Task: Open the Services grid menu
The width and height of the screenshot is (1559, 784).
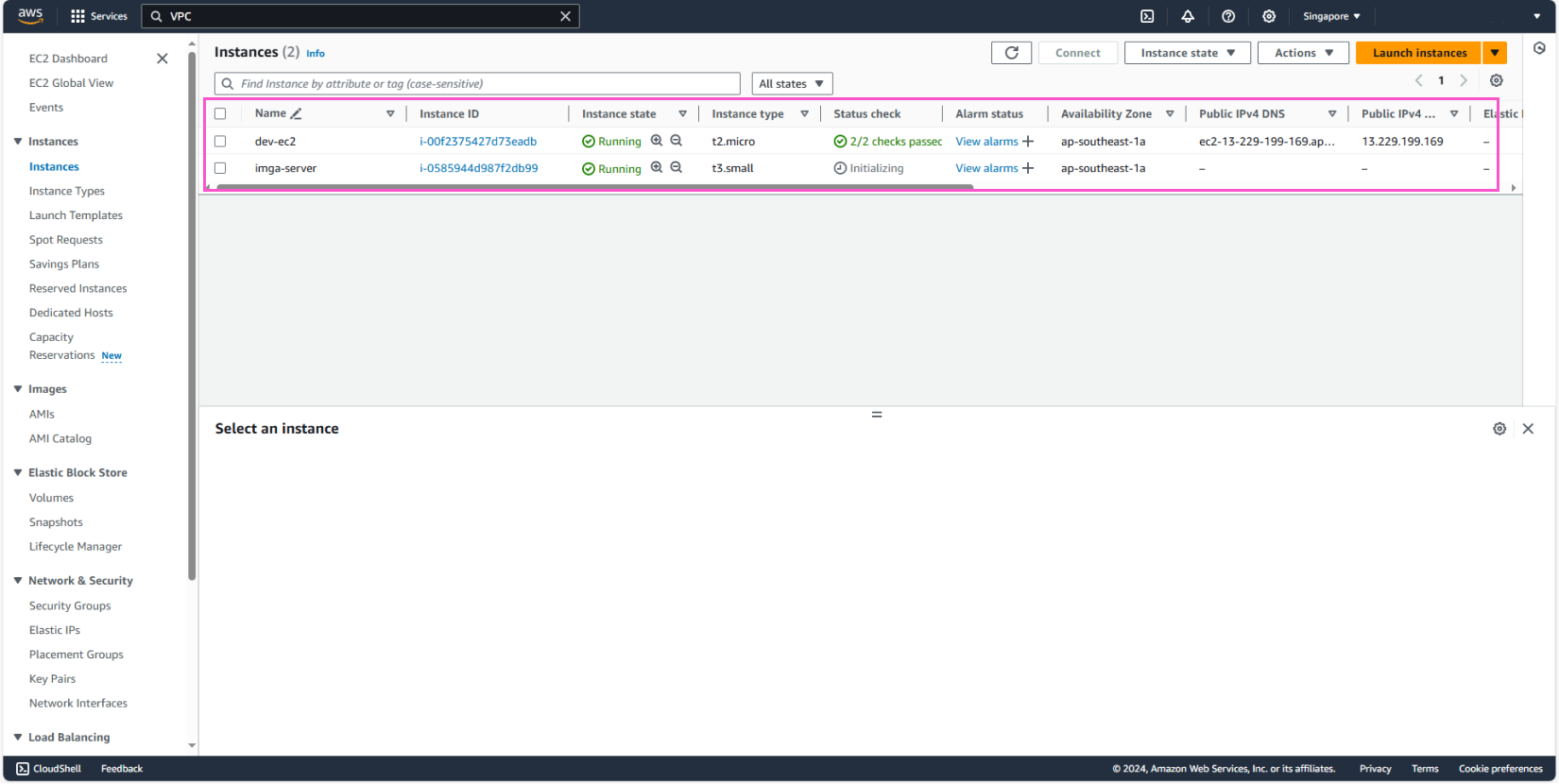Action: pos(99,16)
